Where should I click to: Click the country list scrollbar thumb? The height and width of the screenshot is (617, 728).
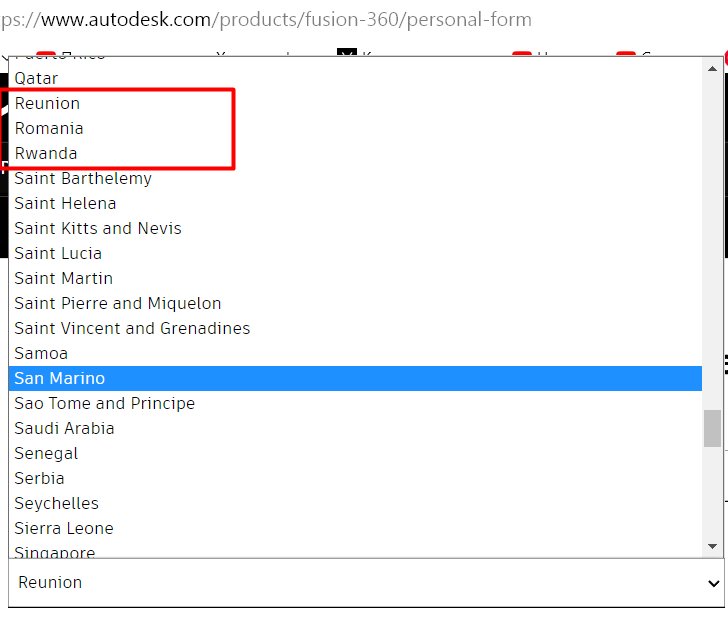tap(712, 428)
